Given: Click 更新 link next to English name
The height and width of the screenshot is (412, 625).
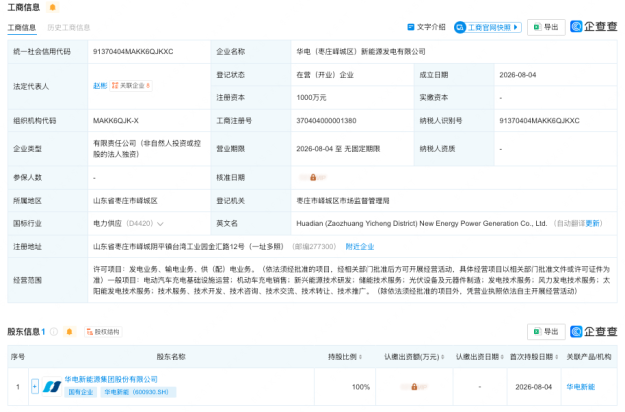Looking at the screenshot, I should [592, 224].
